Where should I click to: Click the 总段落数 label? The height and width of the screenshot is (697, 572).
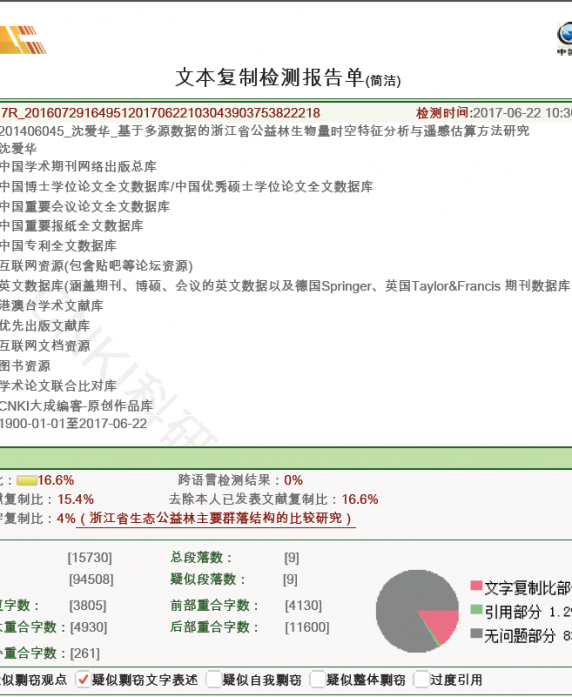[201, 557]
